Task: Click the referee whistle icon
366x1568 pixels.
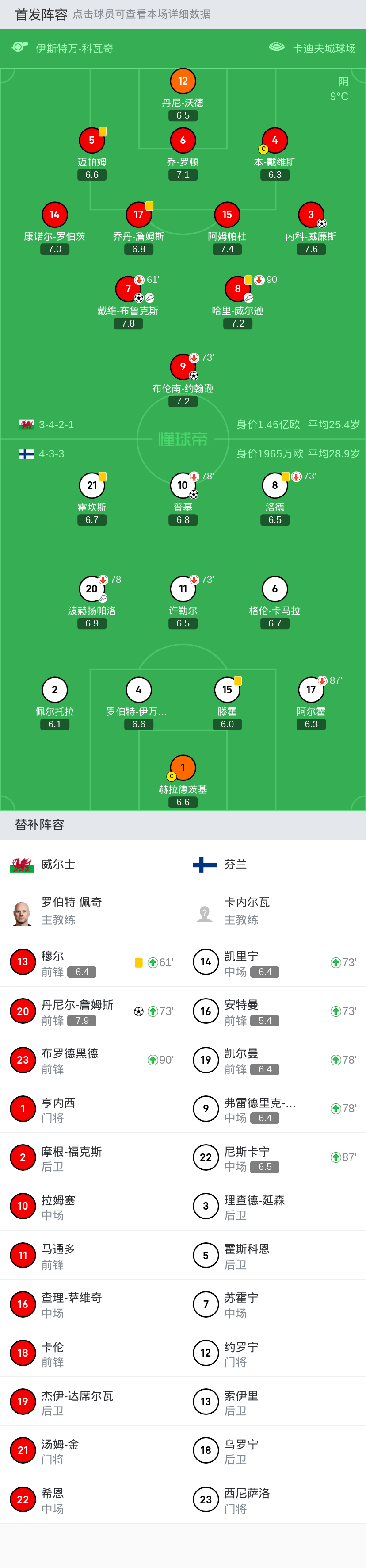Action: [x=20, y=47]
